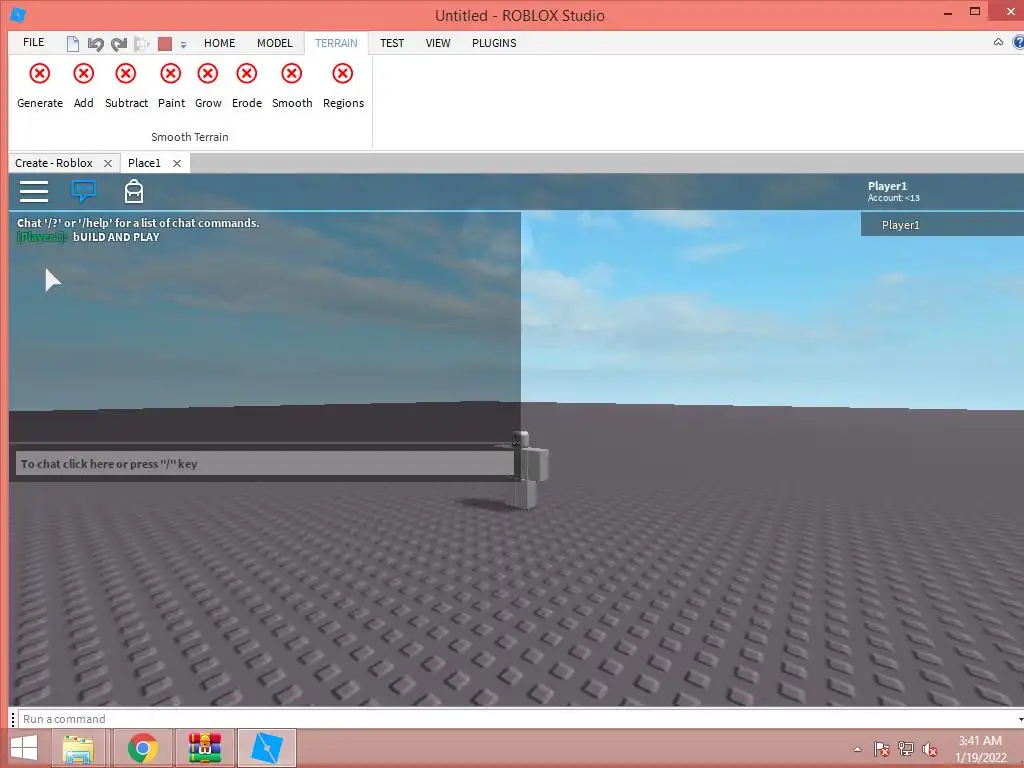Click the in-game chat input bar
This screenshot has height=768, width=1024.
pyautogui.click(x=264, y=464)
